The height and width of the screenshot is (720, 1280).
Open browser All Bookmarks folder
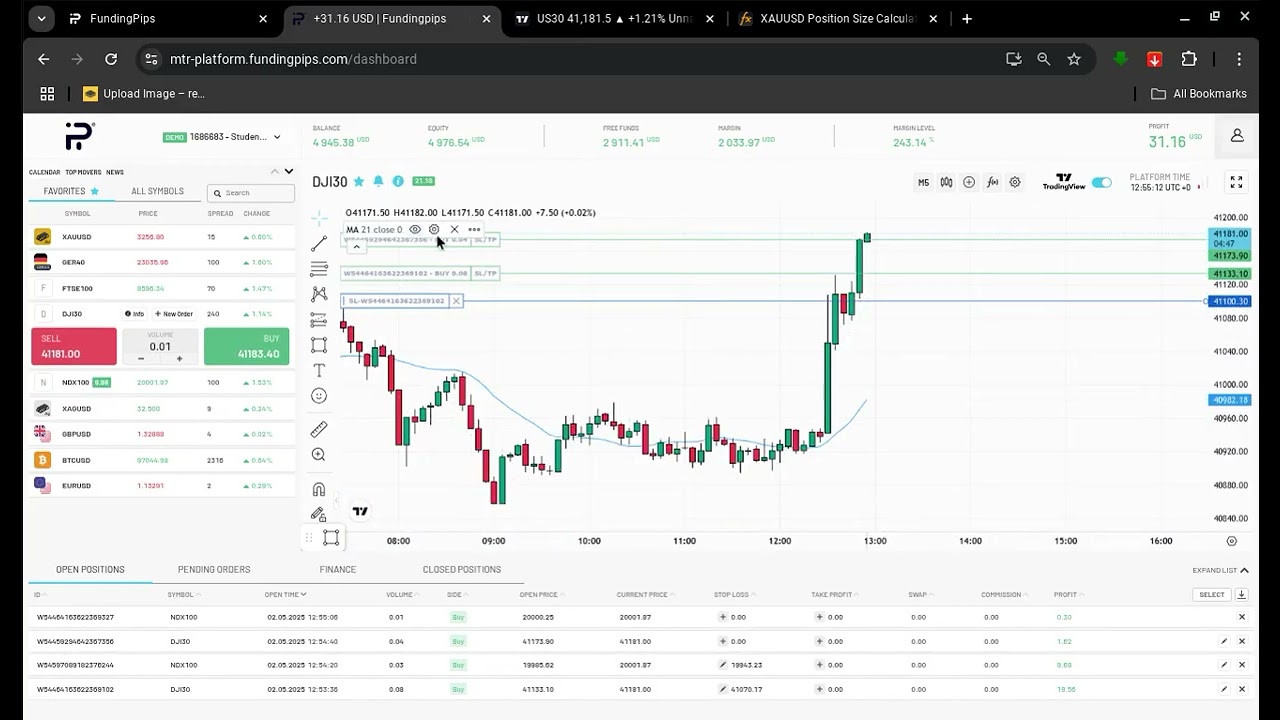pos(1199,93)
